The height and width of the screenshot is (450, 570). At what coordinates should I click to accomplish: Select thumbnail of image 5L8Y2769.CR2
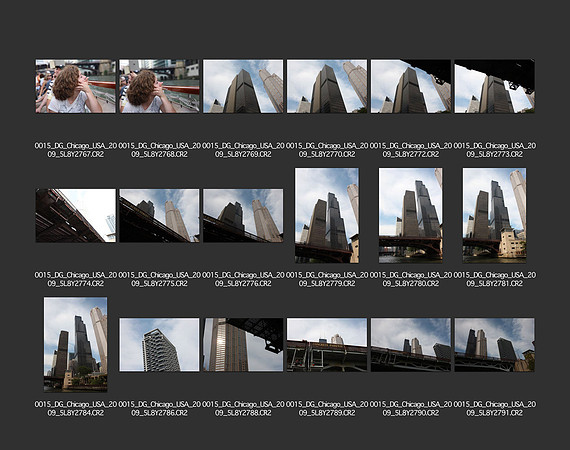pyautogui.click(x=243, y=86)
